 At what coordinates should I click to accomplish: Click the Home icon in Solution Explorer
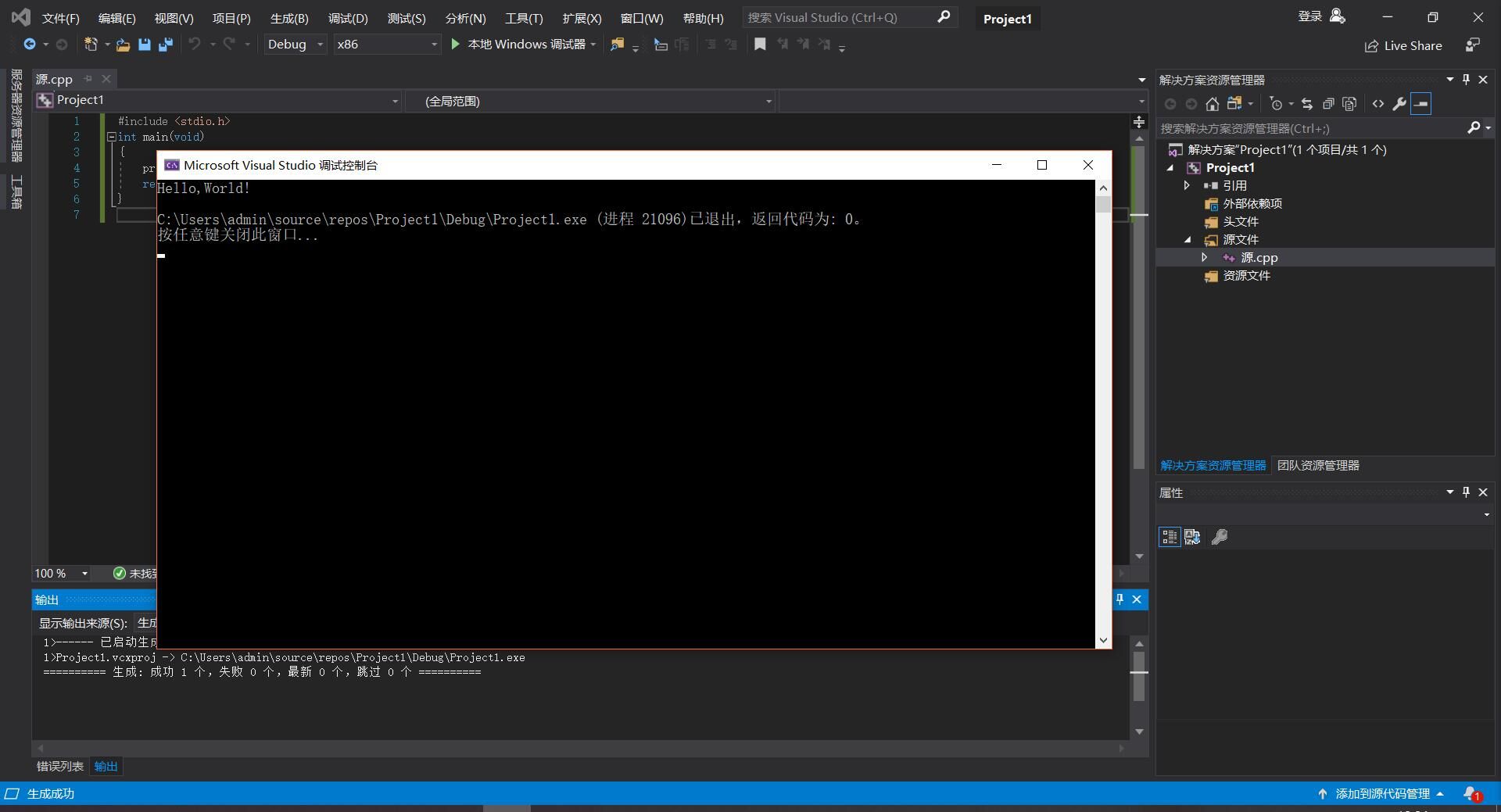point(1212,104)
